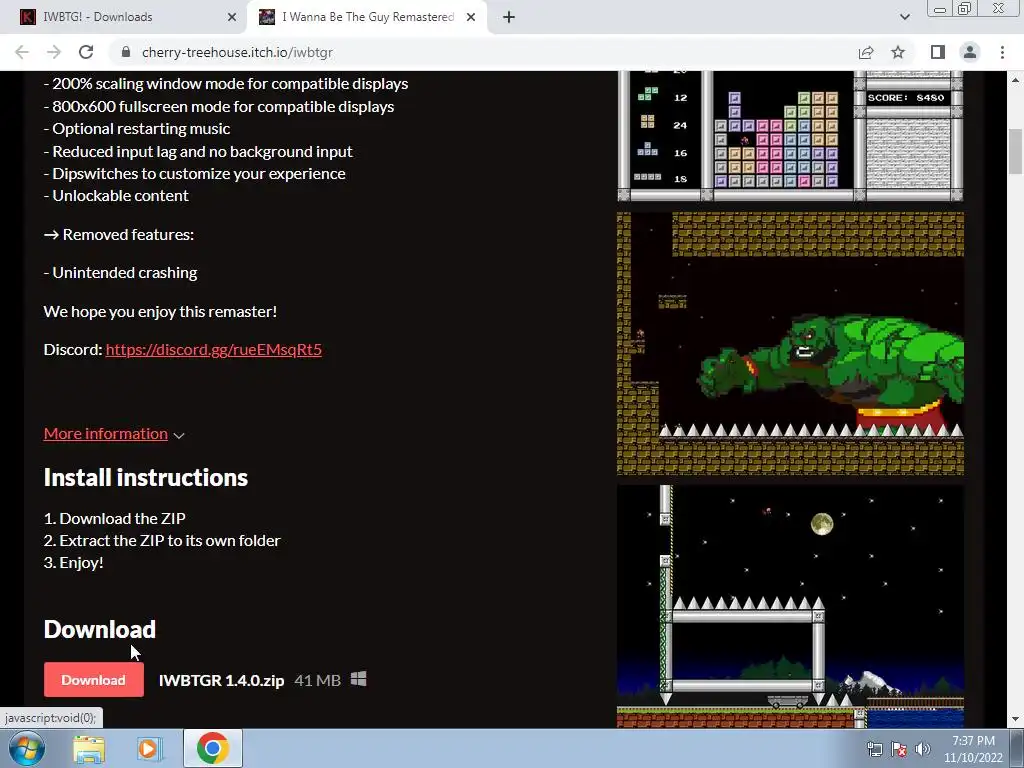Viewport: 1024px width, 768px height.
Task: Open a new browser tab
Action: (x=509, y=17)
